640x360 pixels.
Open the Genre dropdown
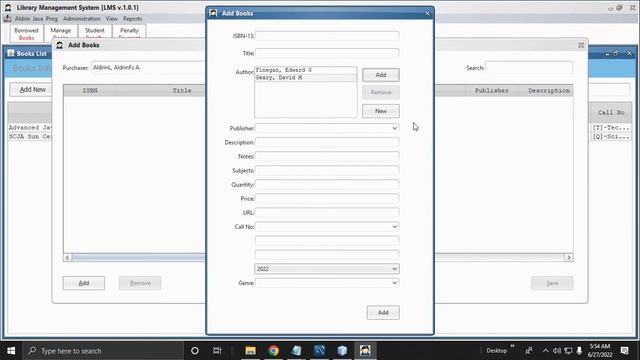[394, 282]
